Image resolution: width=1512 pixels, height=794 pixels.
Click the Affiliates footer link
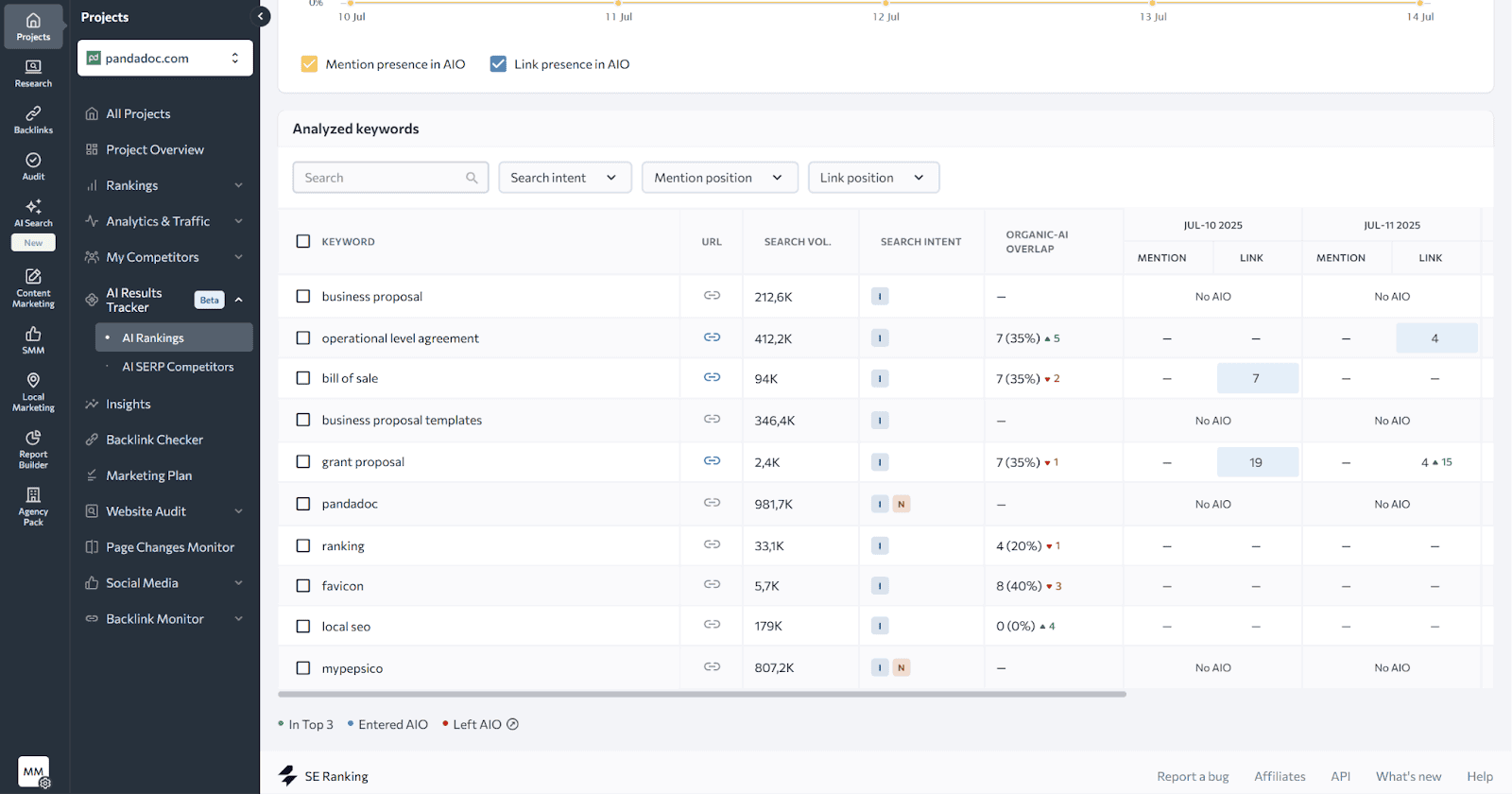[1280, 776]
